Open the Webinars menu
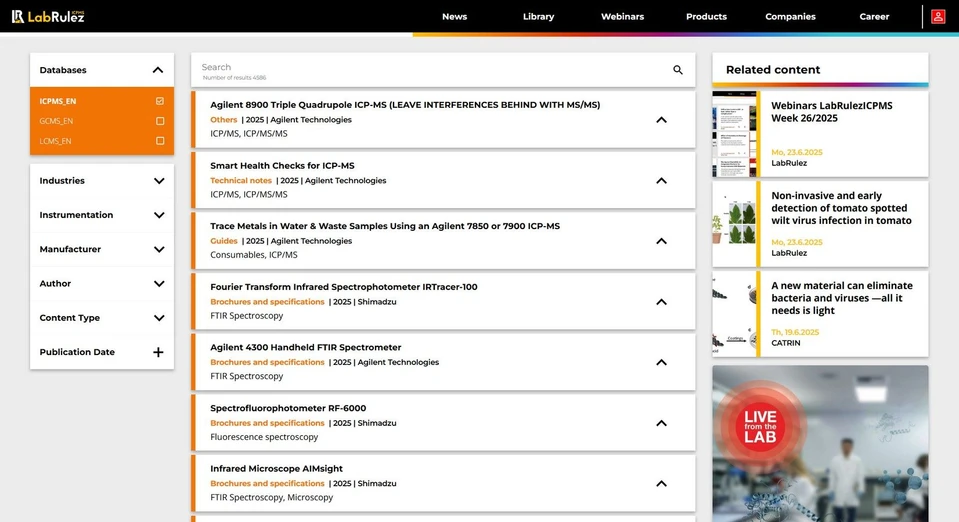Image resolution: width=959 pixels, height=522 pixels. click(x=622, y=17)
